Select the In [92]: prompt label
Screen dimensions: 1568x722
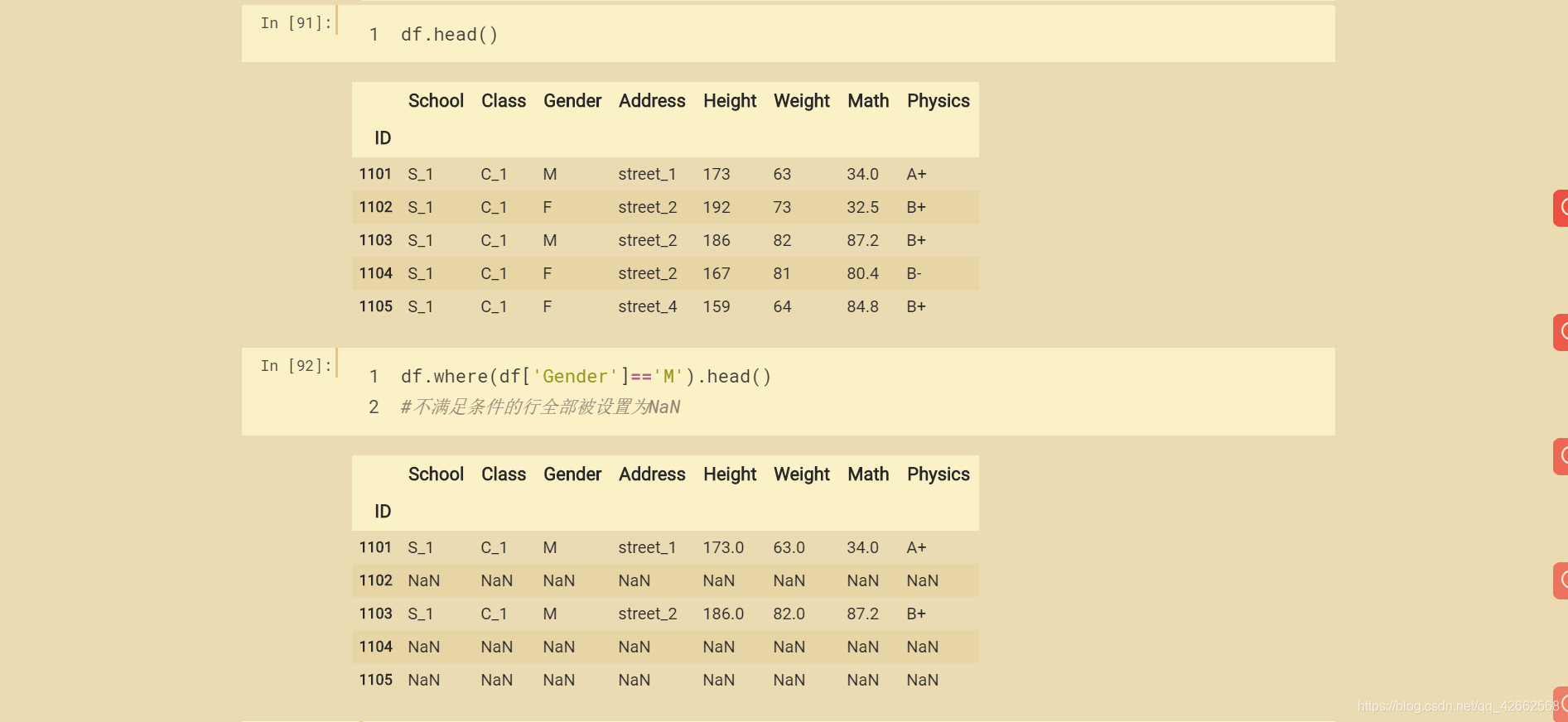point(296,366)
